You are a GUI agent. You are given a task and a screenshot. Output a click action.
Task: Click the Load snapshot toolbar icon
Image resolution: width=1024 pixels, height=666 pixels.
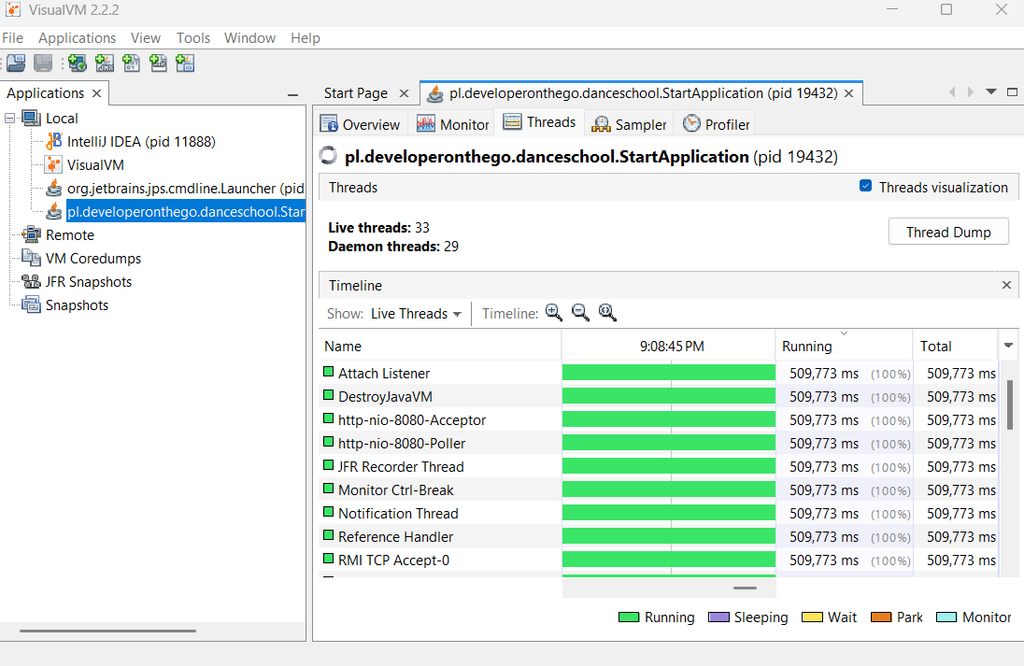click(16, 63)
